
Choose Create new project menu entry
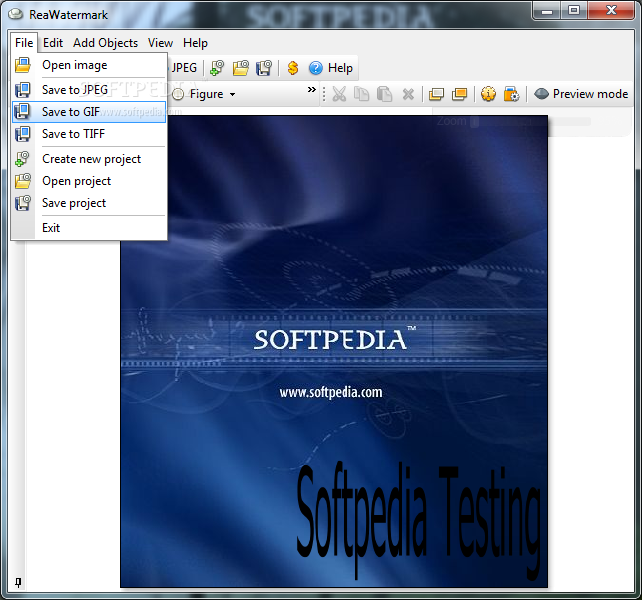[x=89, y=159]
